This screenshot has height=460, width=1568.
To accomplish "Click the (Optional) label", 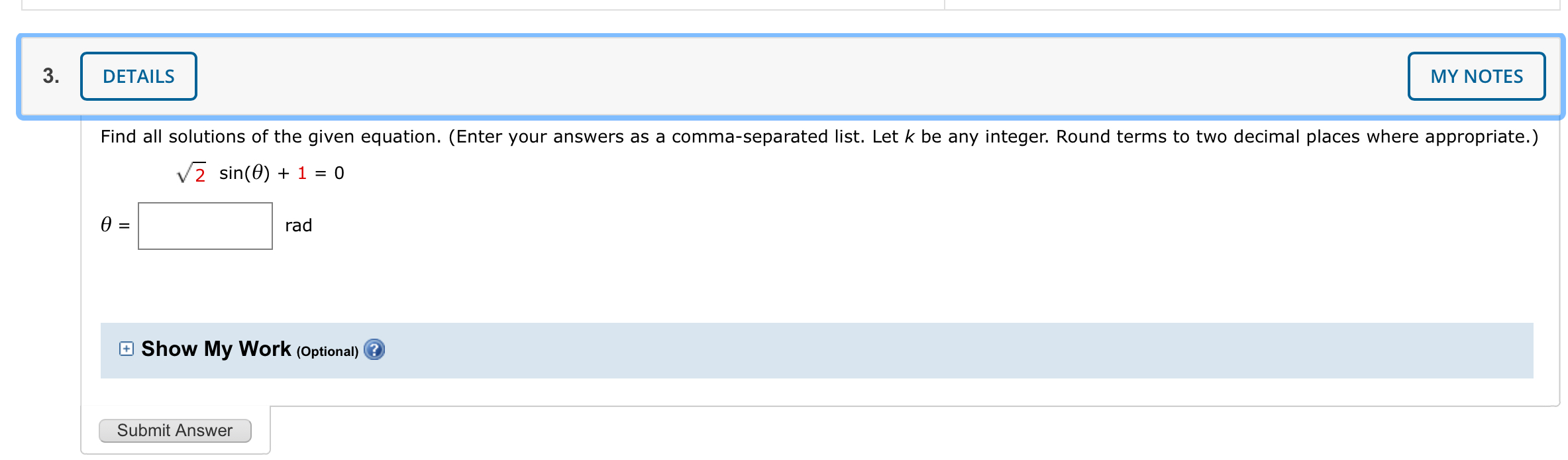I will (x=327, y=351).
